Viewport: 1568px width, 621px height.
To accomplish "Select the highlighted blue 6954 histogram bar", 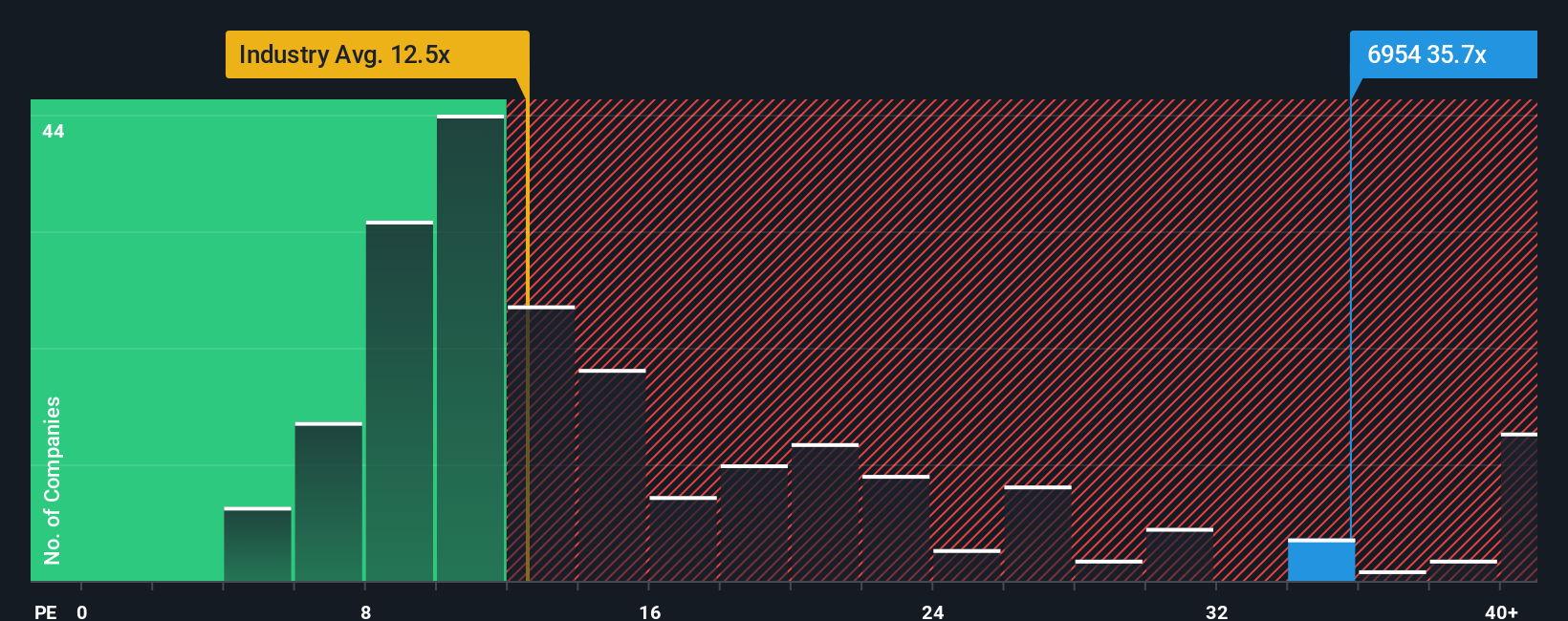I will [x=1321, y=560].
